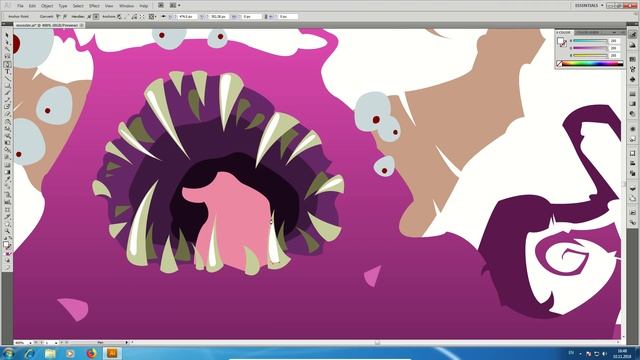The width and height of the screenshot is (640, 360).
Task: Open Firefox from the taskbar
Action: click(91, 353)
